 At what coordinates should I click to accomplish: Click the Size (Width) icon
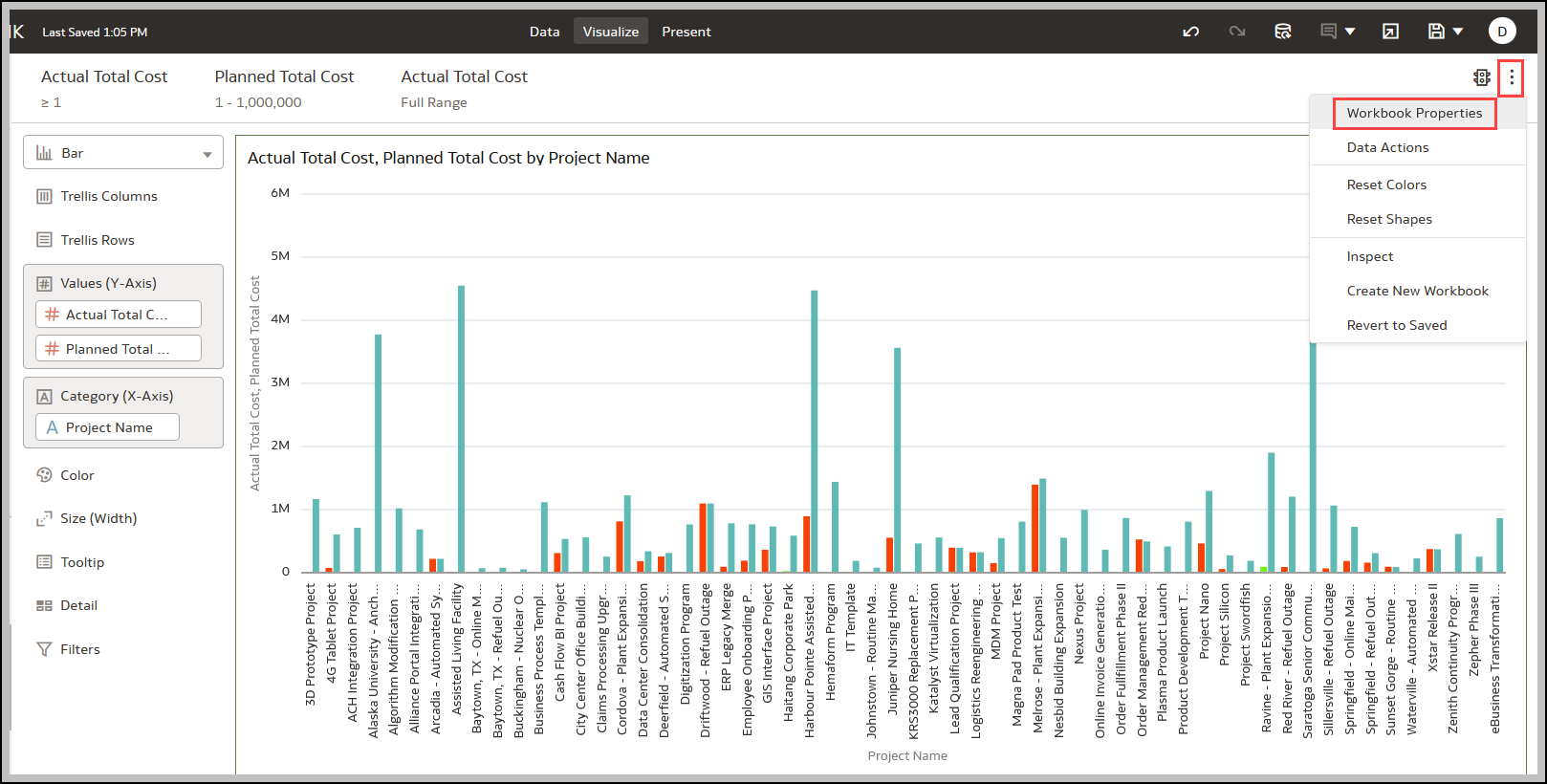click(44, 518)
